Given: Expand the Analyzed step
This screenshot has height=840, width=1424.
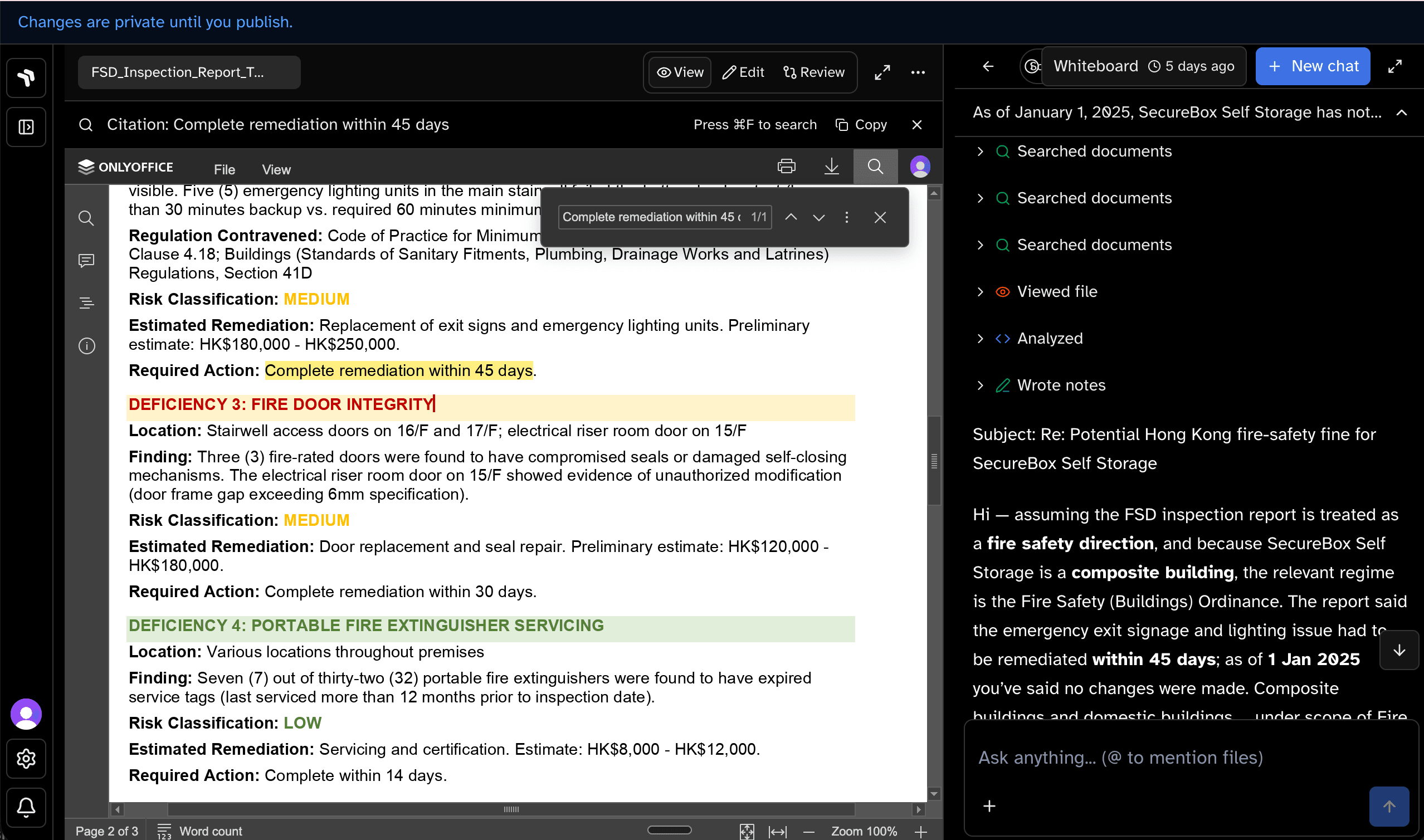Looking at the screenshot, I should click(981, 339).
